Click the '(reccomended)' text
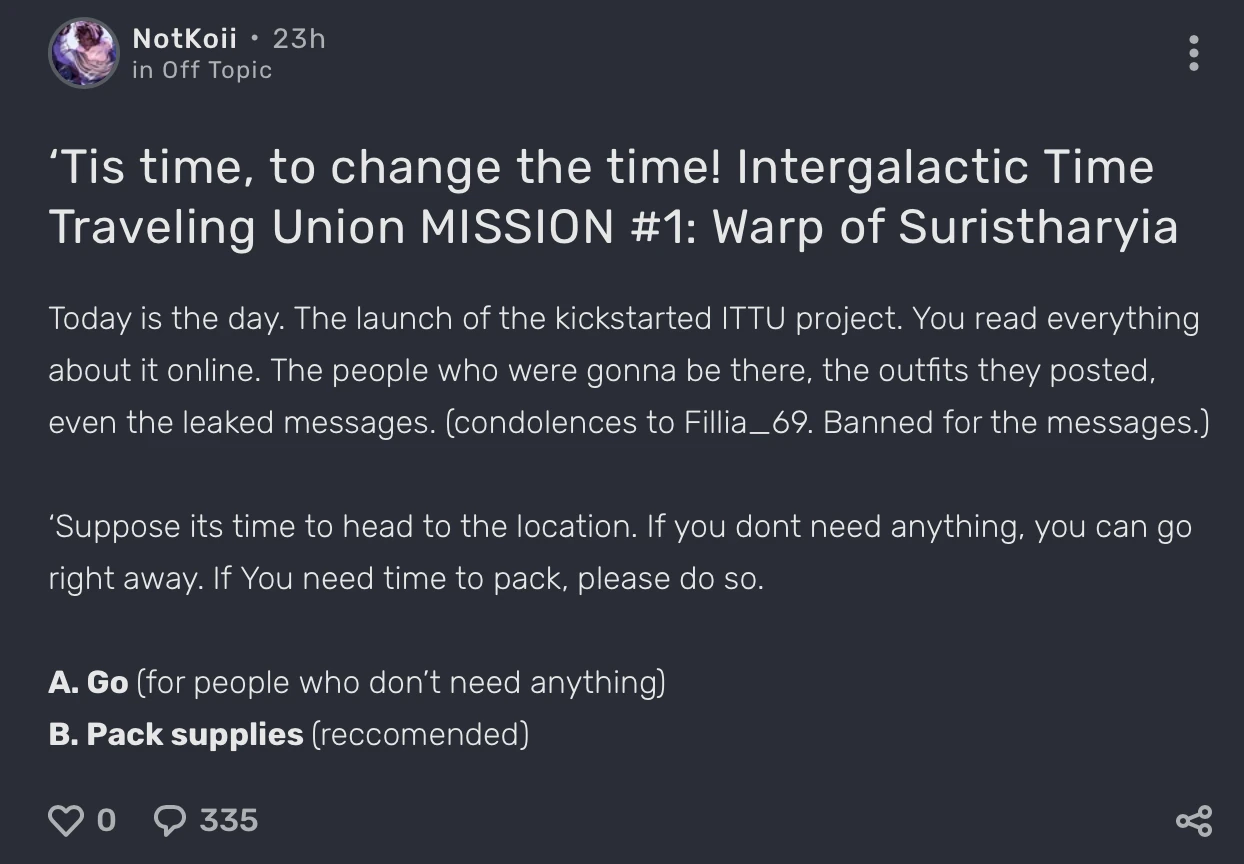The height and width of the screenshot is (864, 1244). (420, 735)
